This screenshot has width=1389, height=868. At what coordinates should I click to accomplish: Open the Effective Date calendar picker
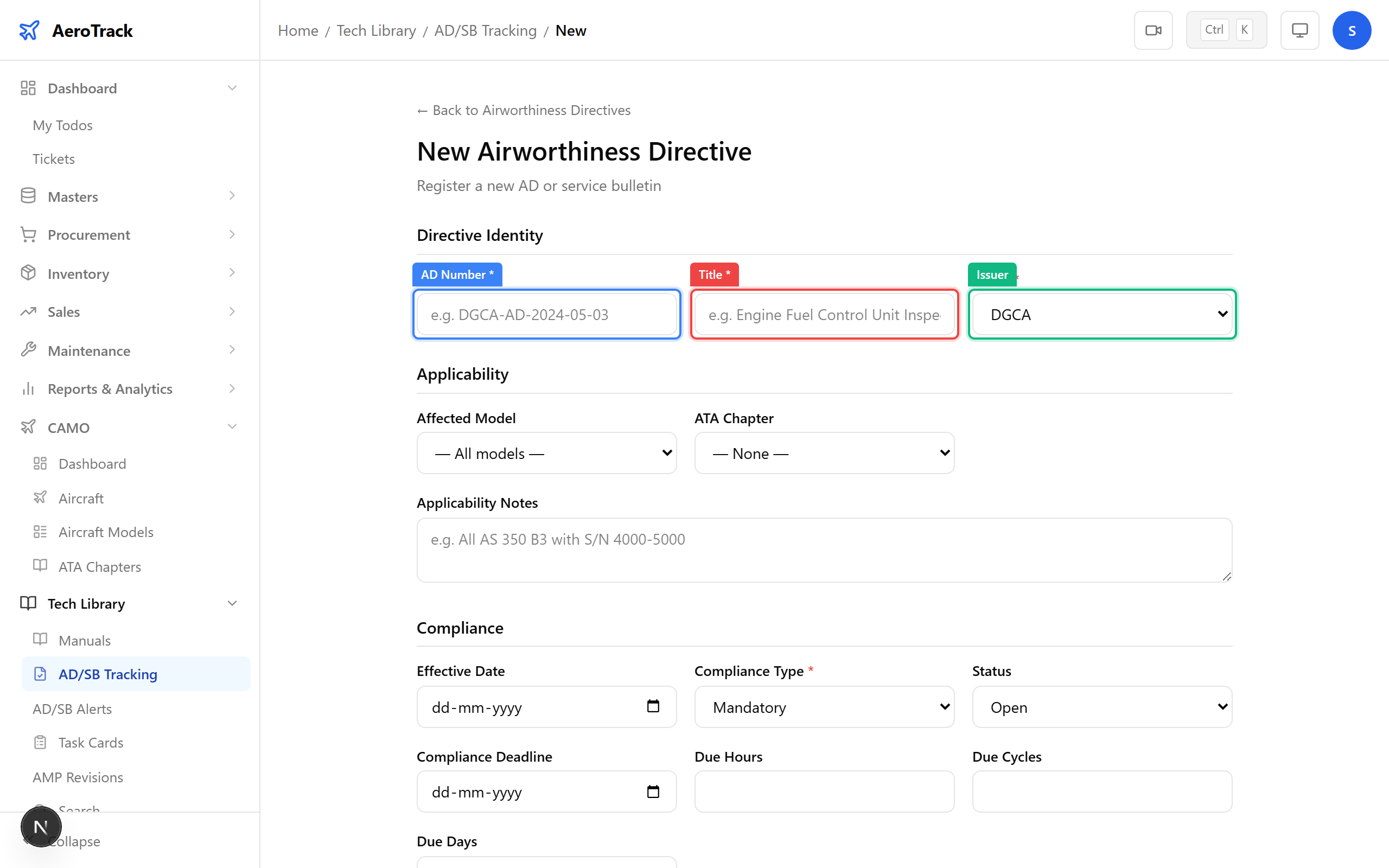[653, 707]
